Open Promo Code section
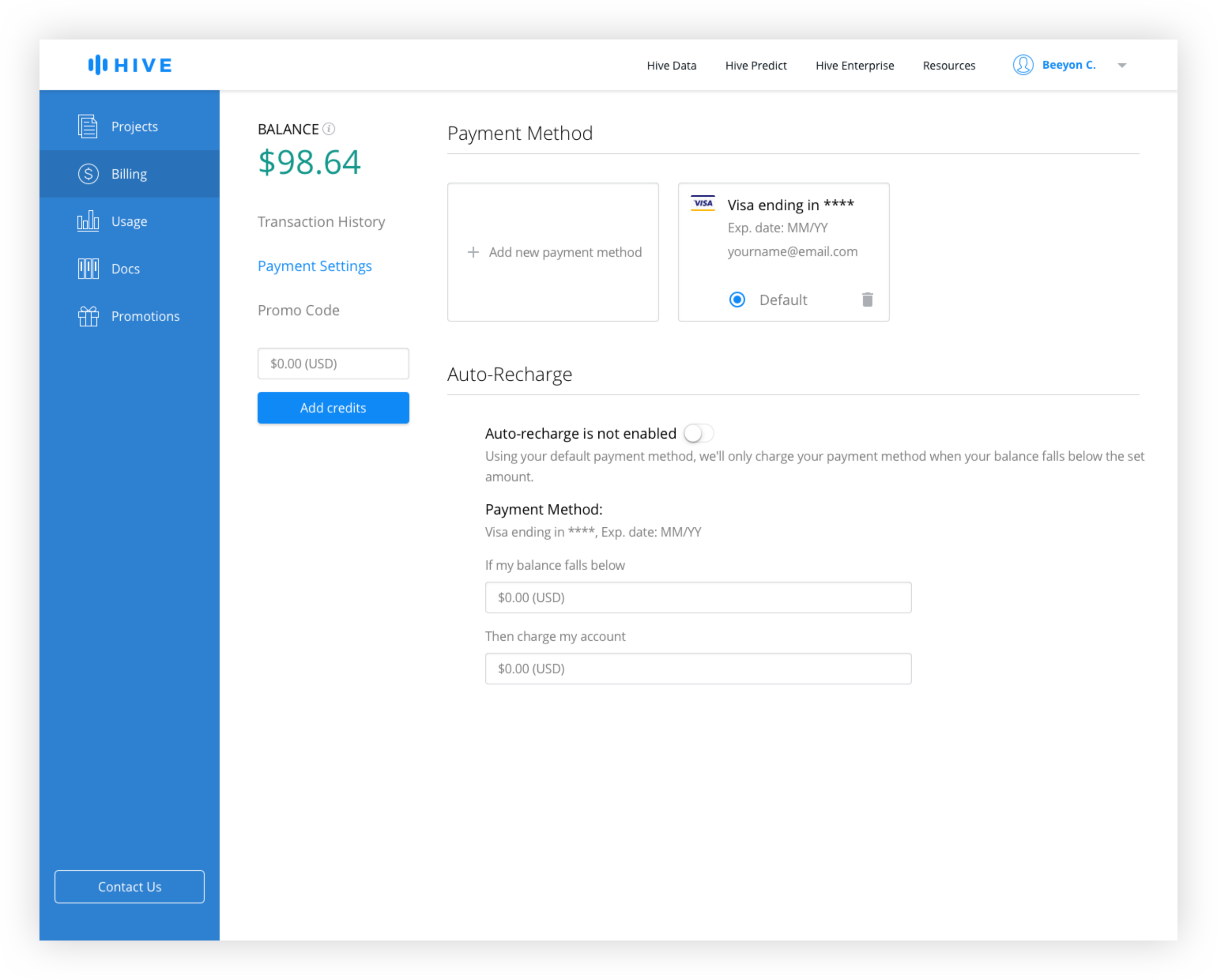 coord(298,310)
